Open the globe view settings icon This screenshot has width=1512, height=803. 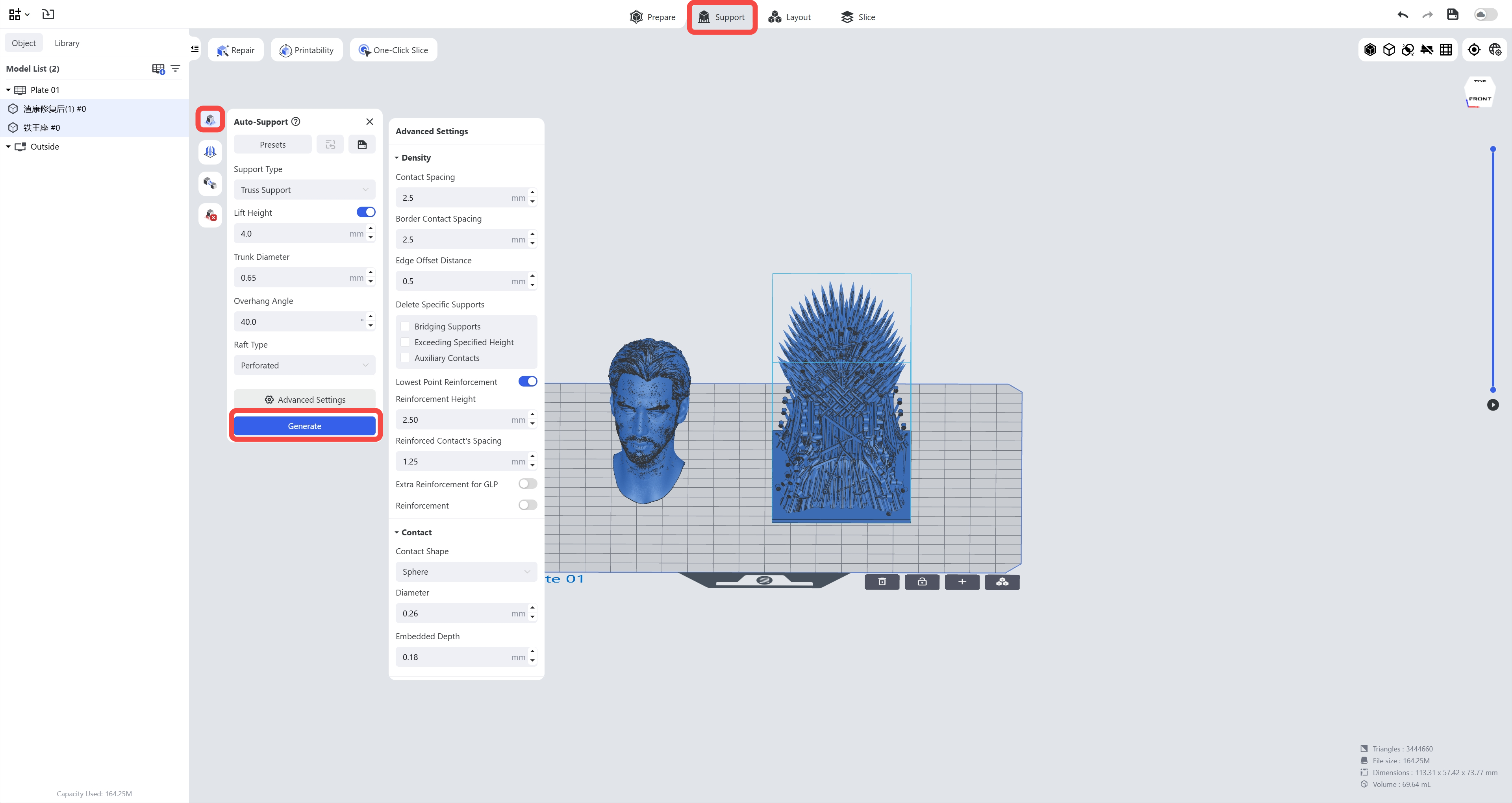(1495, 50)
